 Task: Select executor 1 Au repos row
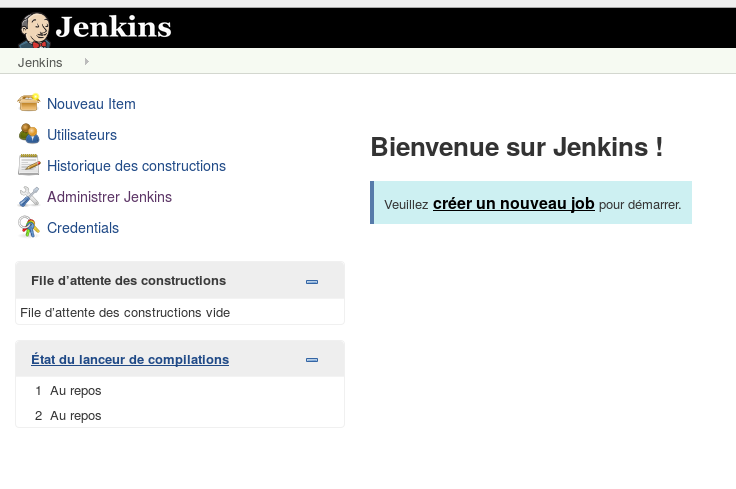coord(180,390)
